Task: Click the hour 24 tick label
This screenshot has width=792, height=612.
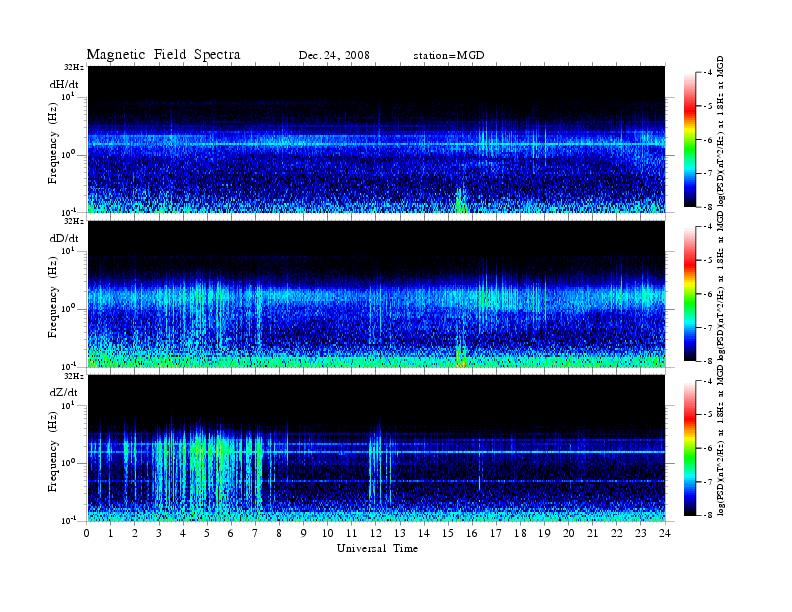Action: tap(665, 534)
